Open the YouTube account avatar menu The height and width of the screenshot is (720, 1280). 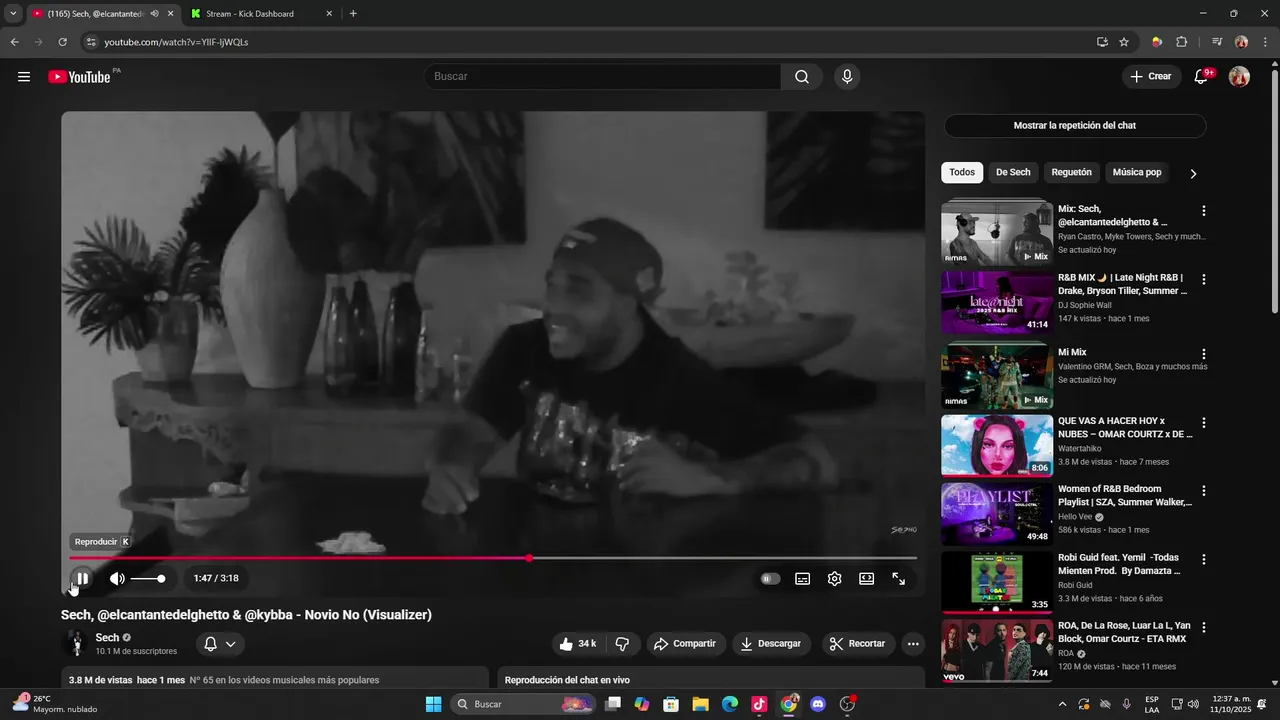[x=1239, y=77]
